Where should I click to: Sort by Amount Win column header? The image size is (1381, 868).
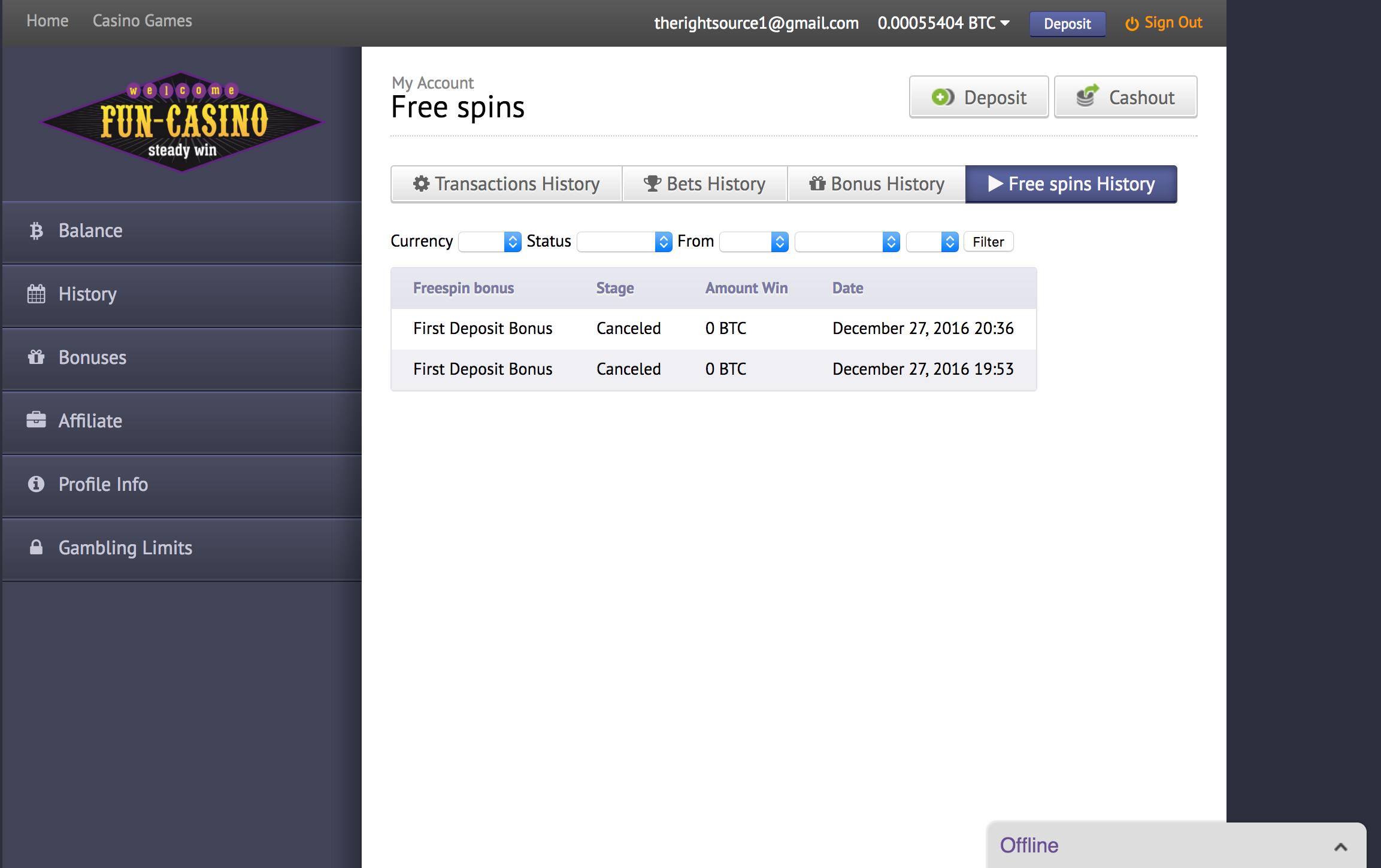point(746,288)
